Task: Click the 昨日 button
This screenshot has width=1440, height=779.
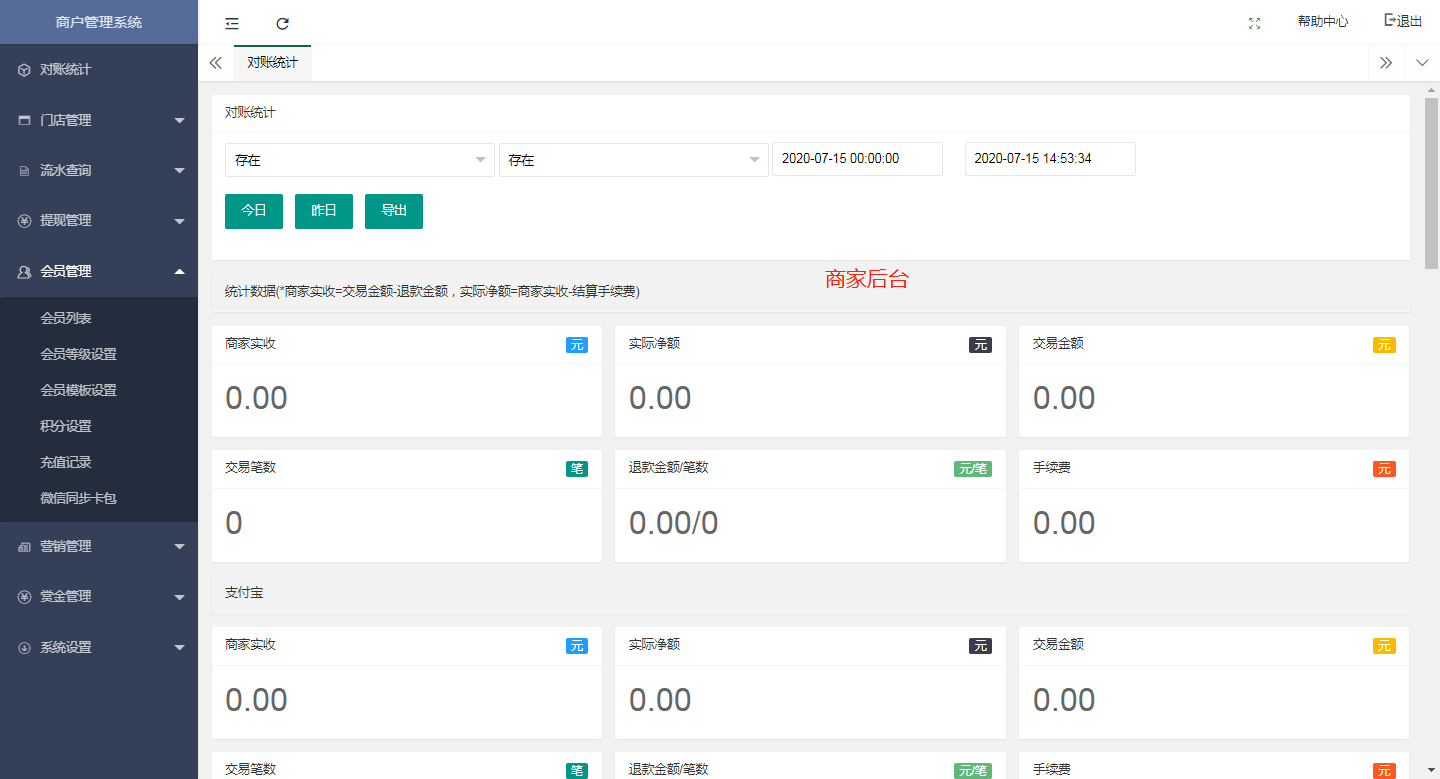Action: tap(324, 211)
